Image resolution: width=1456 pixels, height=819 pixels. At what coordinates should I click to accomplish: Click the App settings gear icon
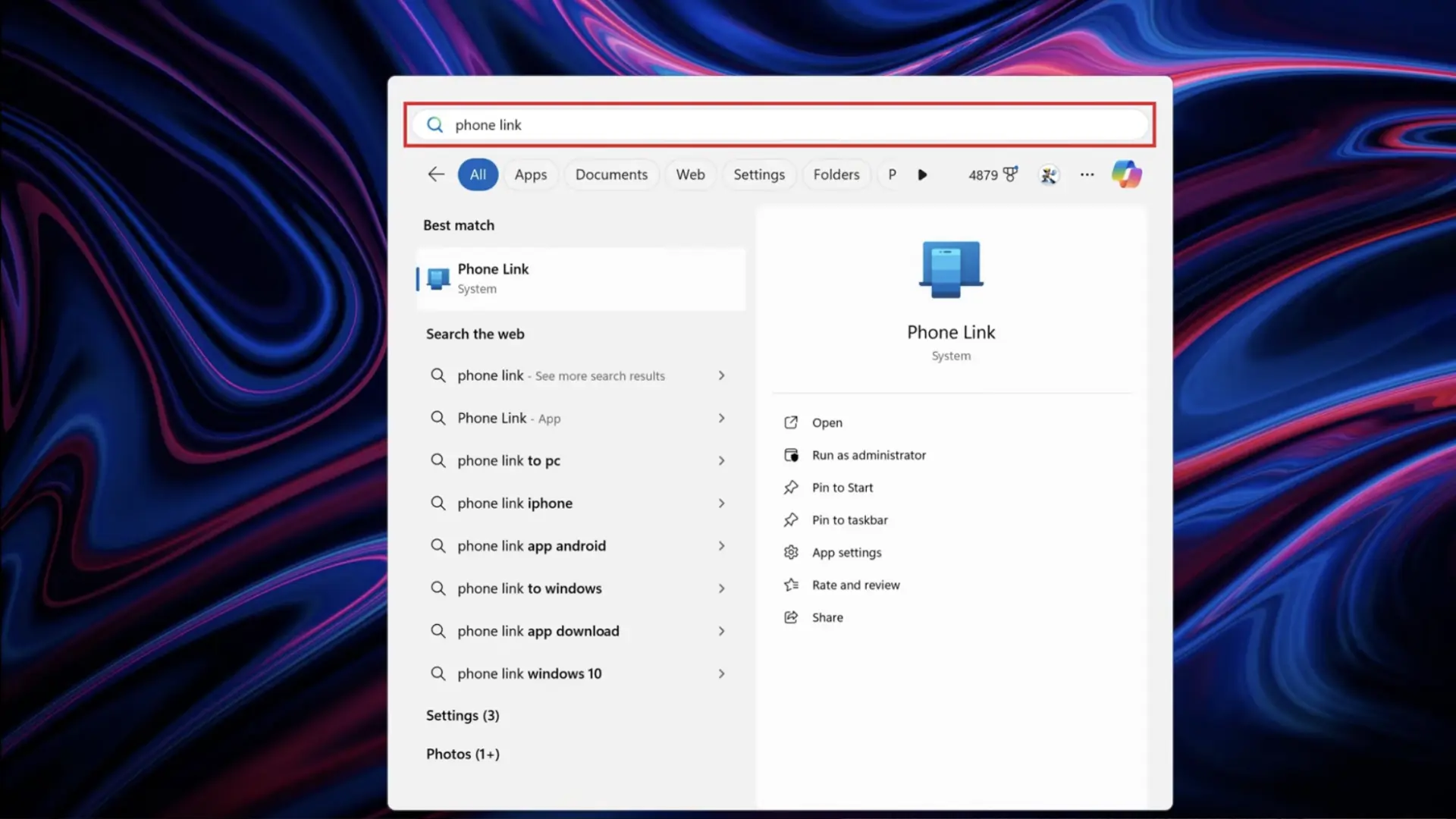[x=791, y=552]
